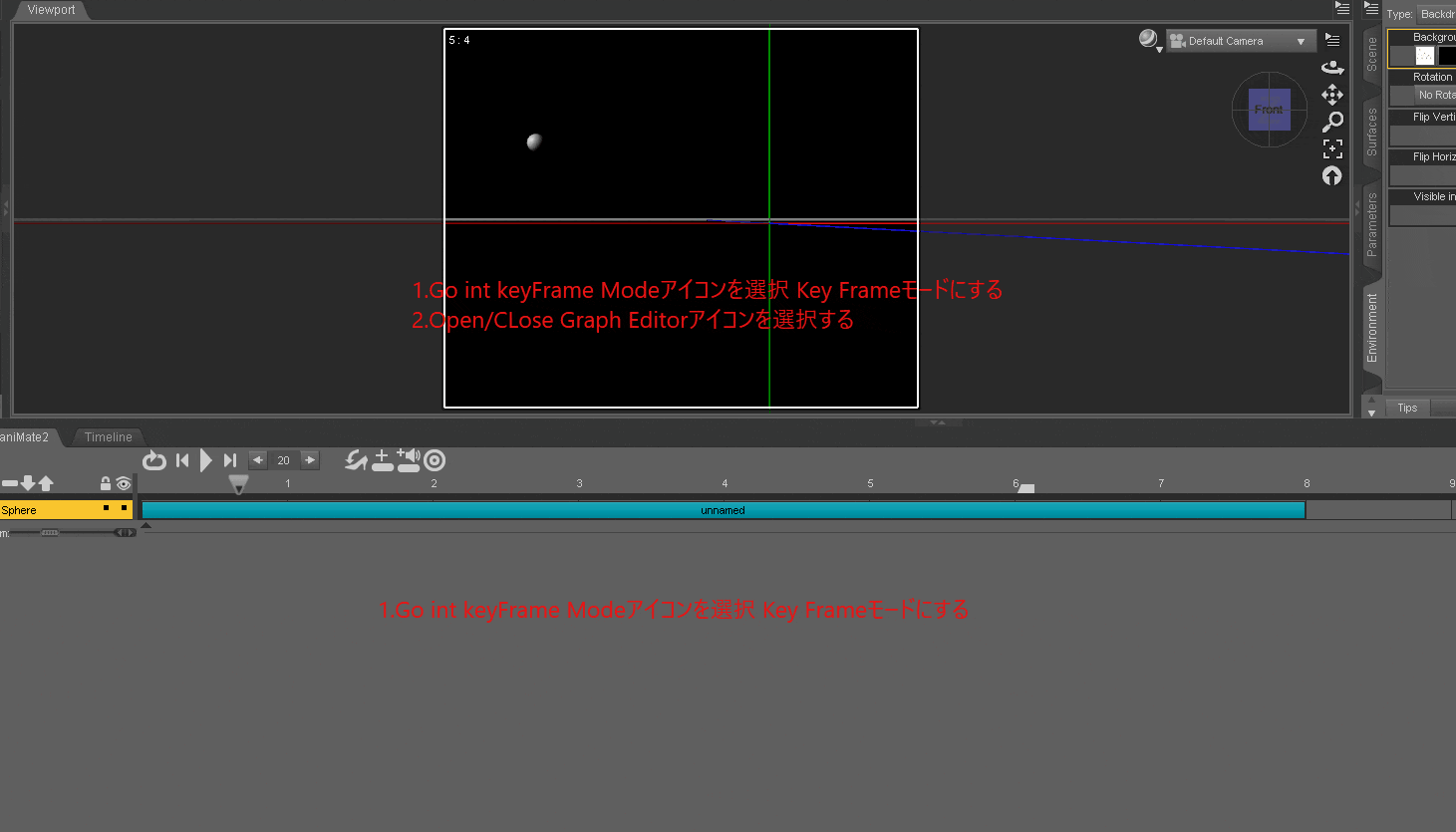Add a new track with the plus icon
Screen dimensions: 1456x832
click(x=384, y=460)
